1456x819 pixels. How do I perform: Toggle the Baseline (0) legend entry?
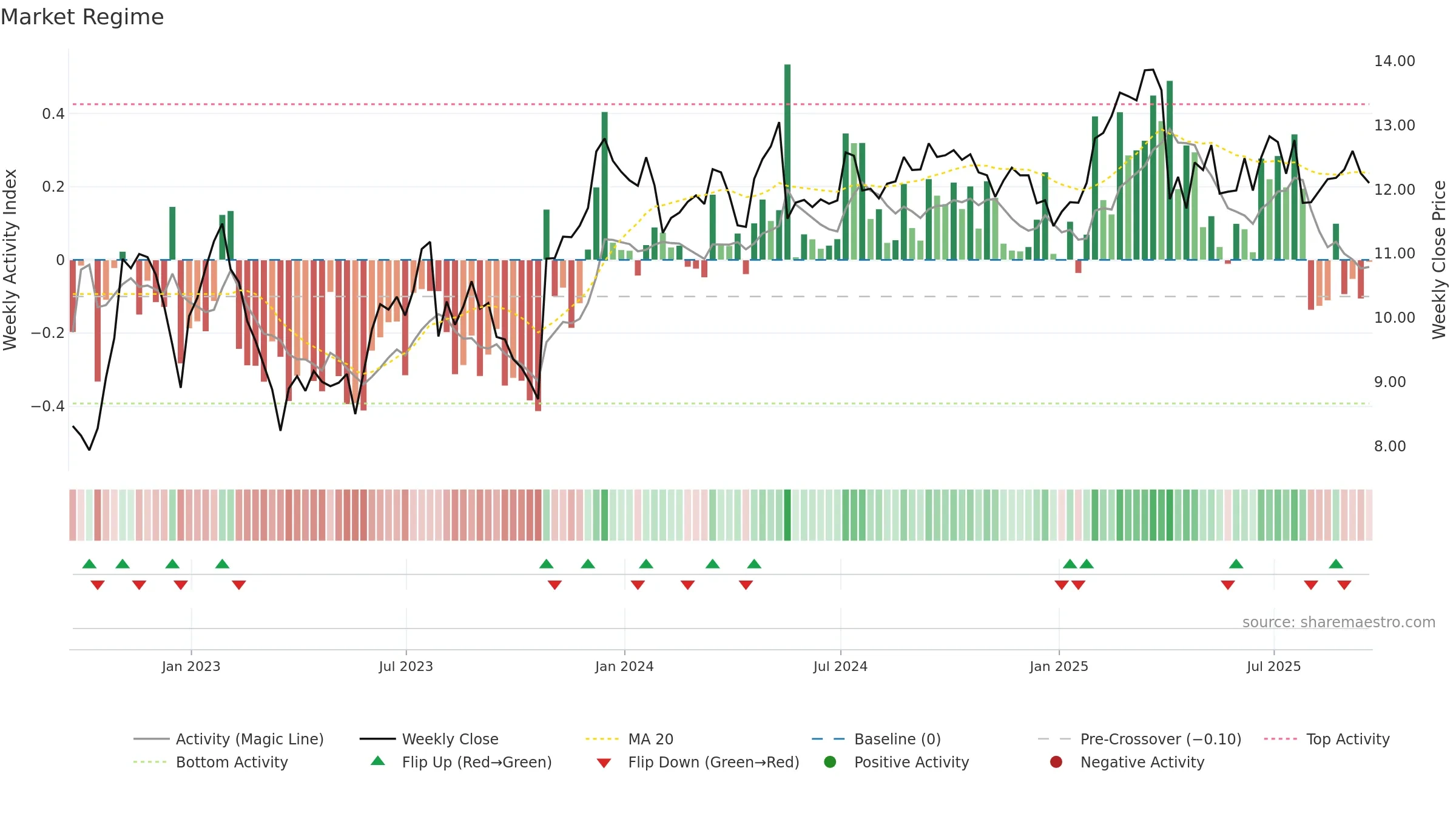(876, 739)
